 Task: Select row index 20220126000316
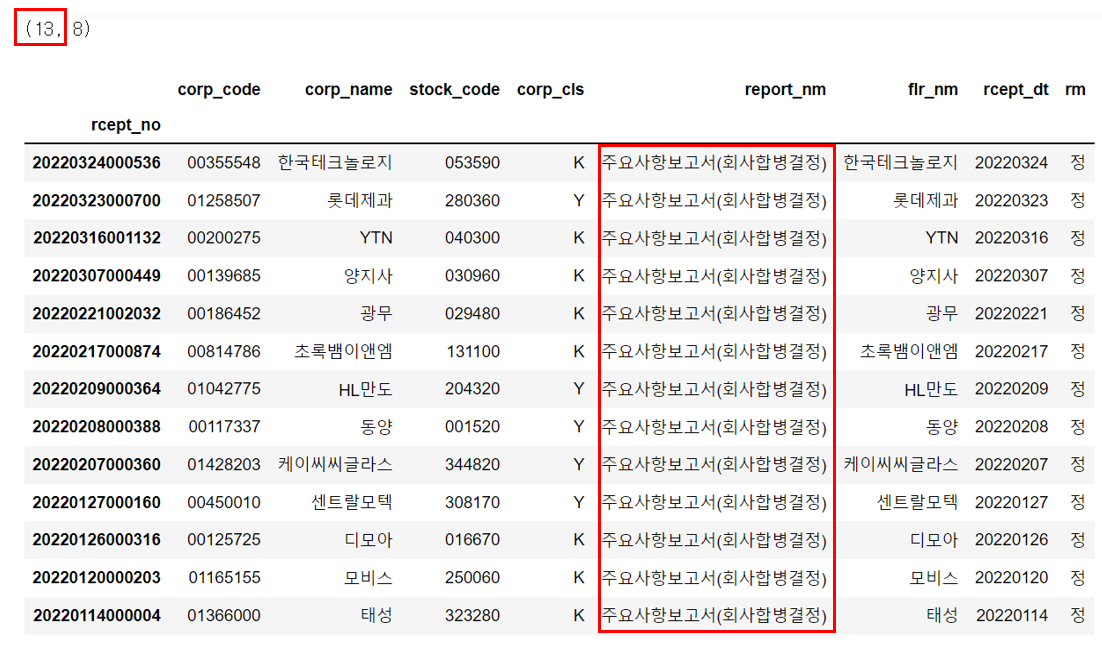[x=96, y=540]
